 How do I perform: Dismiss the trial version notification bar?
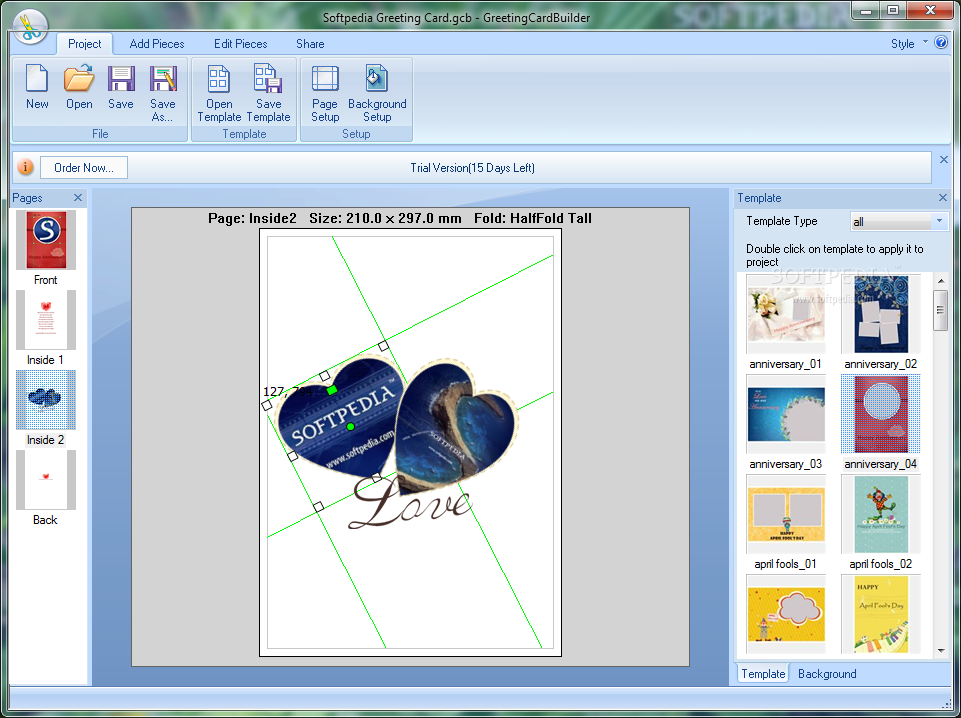(x=944, y=159)
